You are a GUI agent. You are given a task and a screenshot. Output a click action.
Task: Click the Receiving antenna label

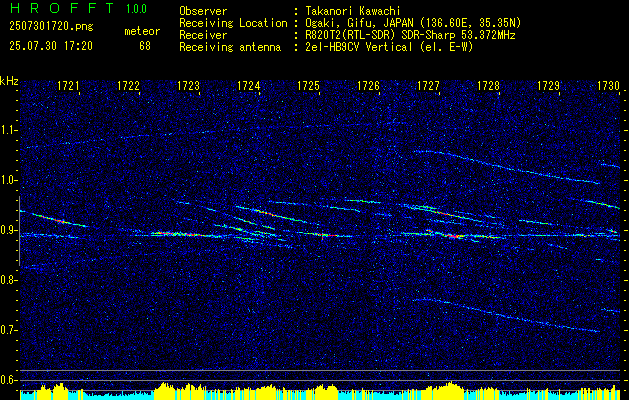230,47
